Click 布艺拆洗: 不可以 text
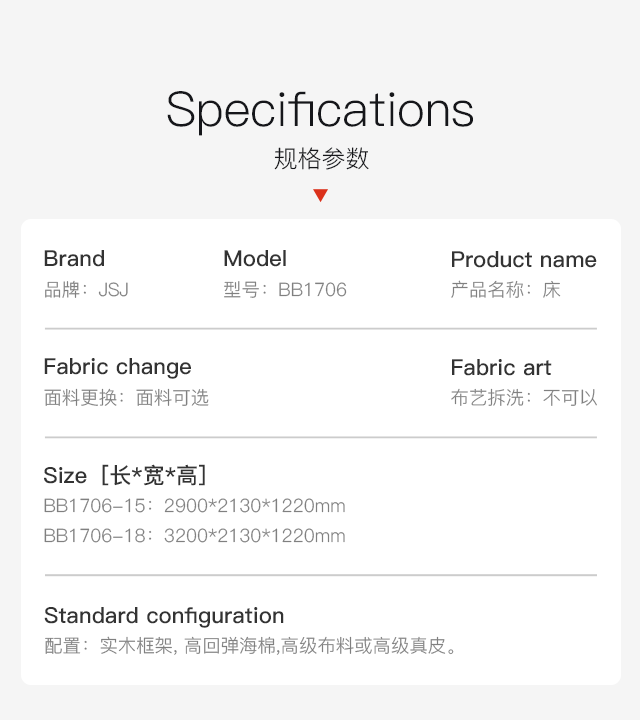The width and height of the screenshot is (640, 720). [x=524, y=398]
